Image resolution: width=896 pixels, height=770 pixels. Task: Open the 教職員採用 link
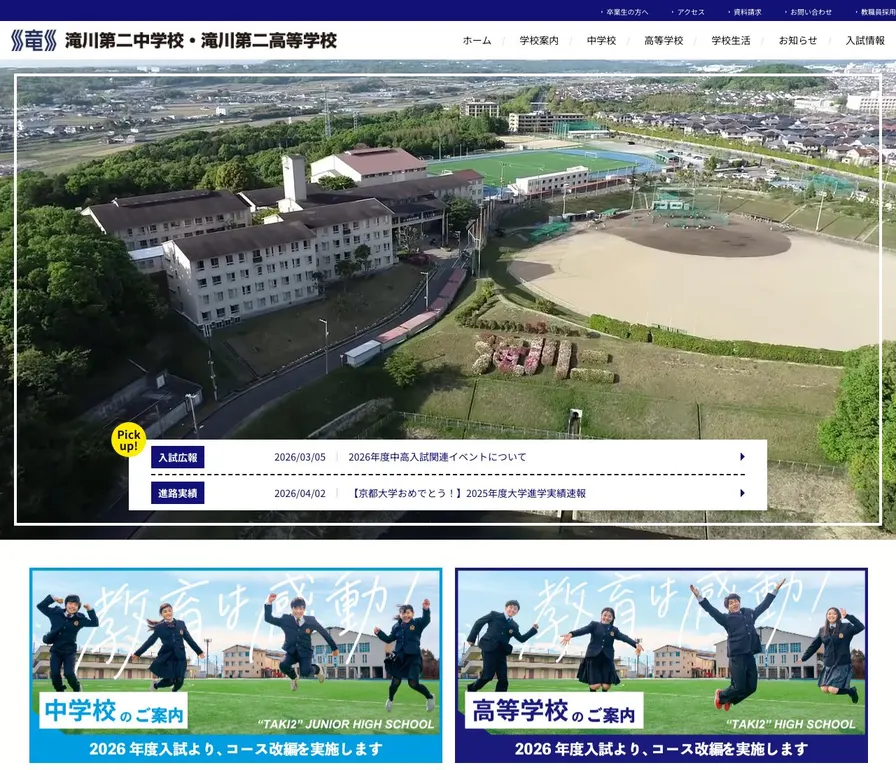pyautogui.click(x=878, y=12)
